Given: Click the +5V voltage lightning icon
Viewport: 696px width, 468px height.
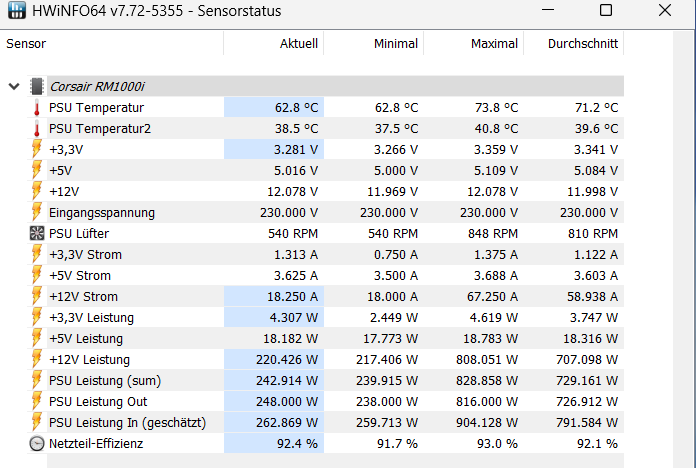Looking at the screenshot, I should click(37, 170).
